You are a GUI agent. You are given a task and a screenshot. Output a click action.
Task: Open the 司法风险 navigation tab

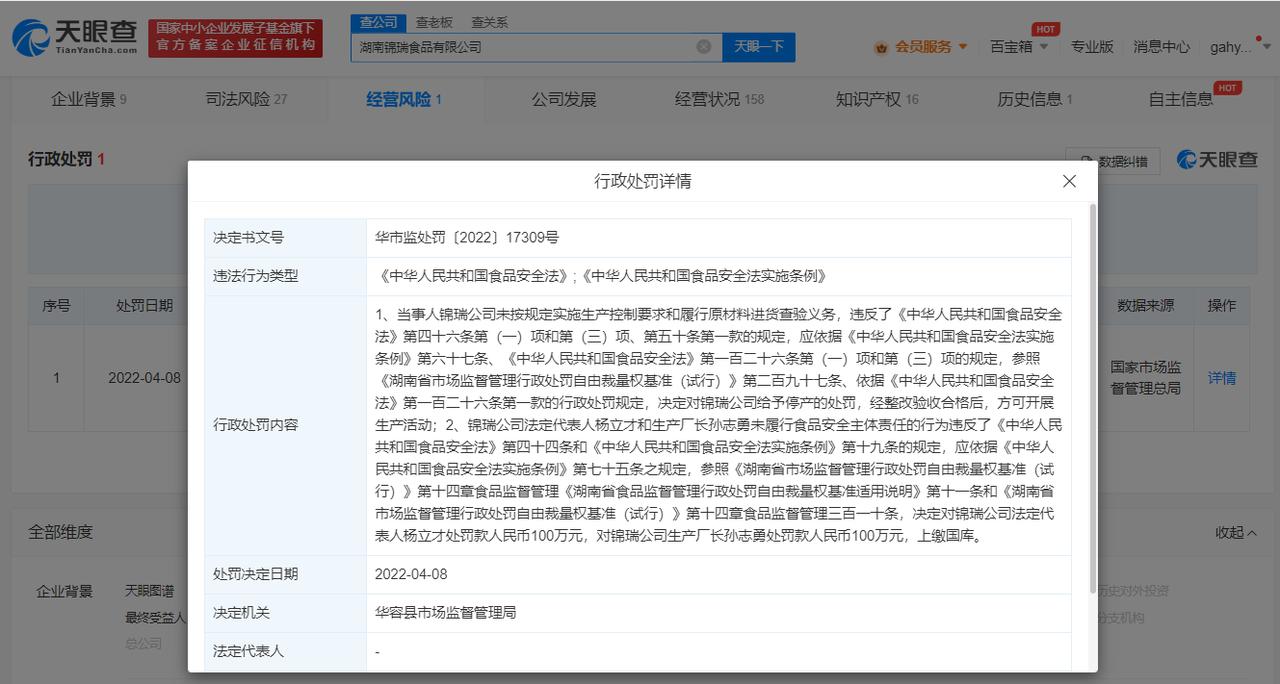click(245, 99)
